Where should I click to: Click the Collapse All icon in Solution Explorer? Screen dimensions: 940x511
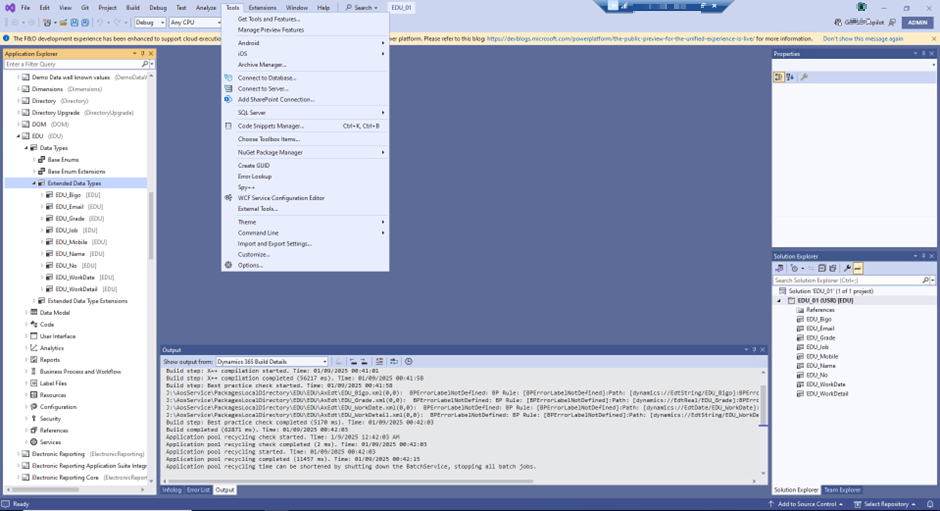[x=822, y=269]
